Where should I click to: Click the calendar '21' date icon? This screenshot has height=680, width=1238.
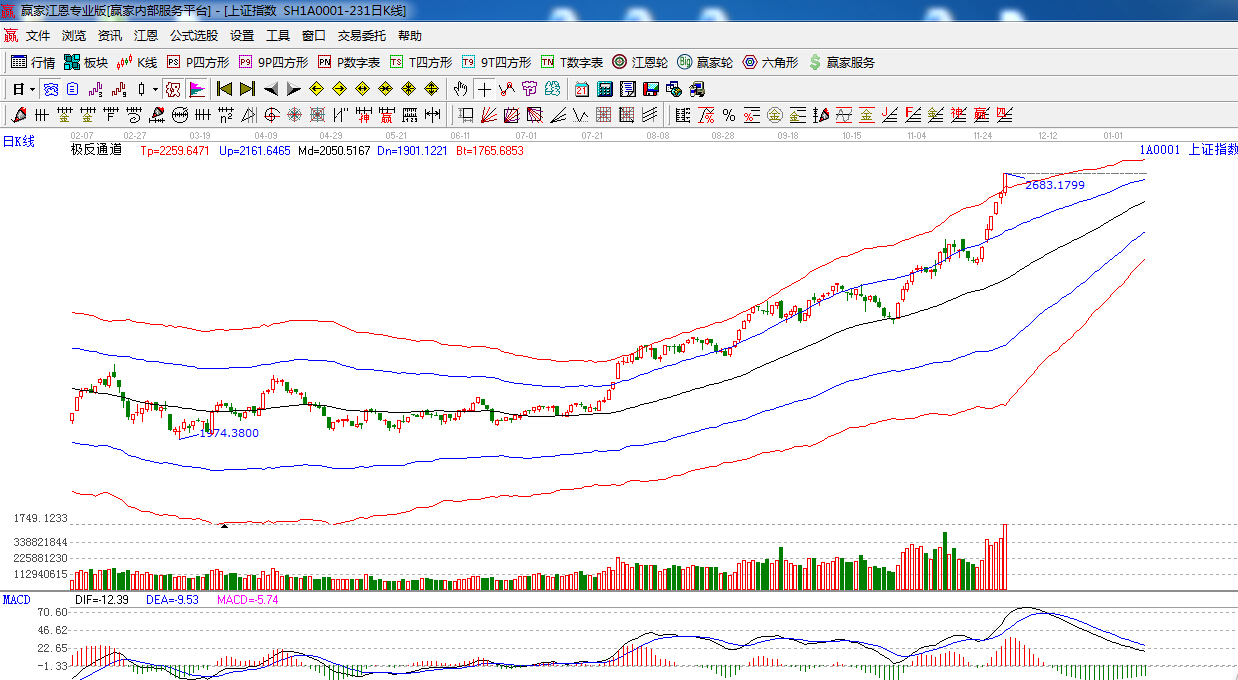581,89
